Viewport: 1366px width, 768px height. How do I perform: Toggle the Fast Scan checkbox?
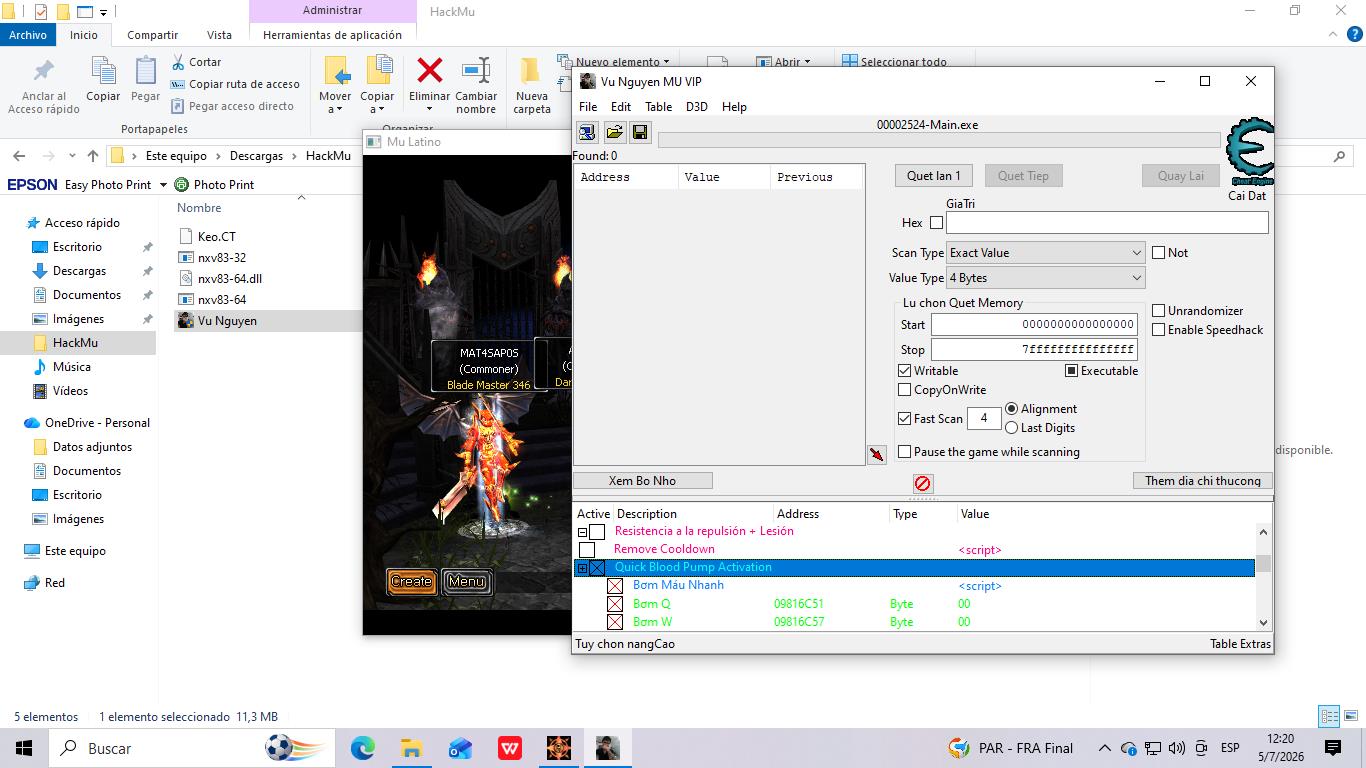click(x=905, y=419)
